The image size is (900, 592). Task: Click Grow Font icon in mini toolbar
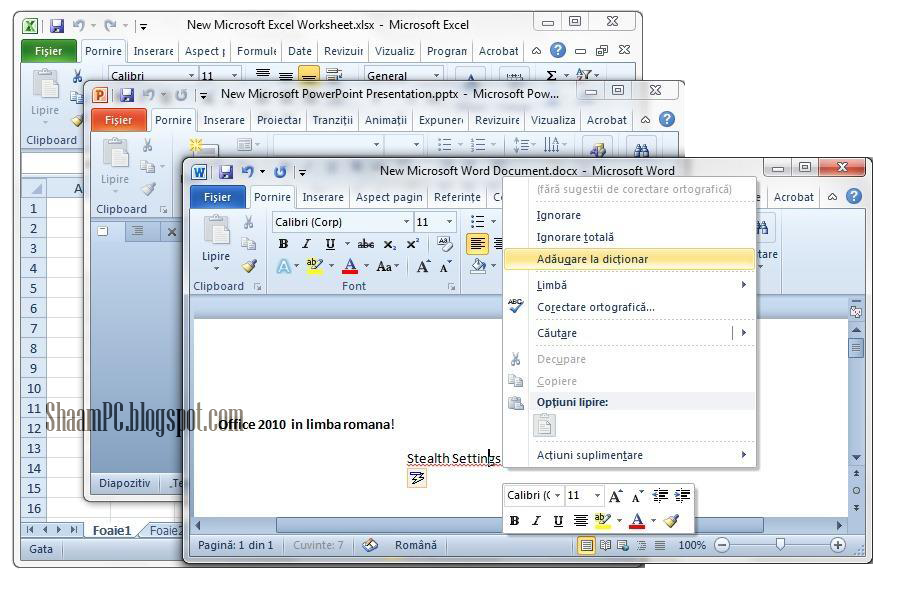click(615, 496)
